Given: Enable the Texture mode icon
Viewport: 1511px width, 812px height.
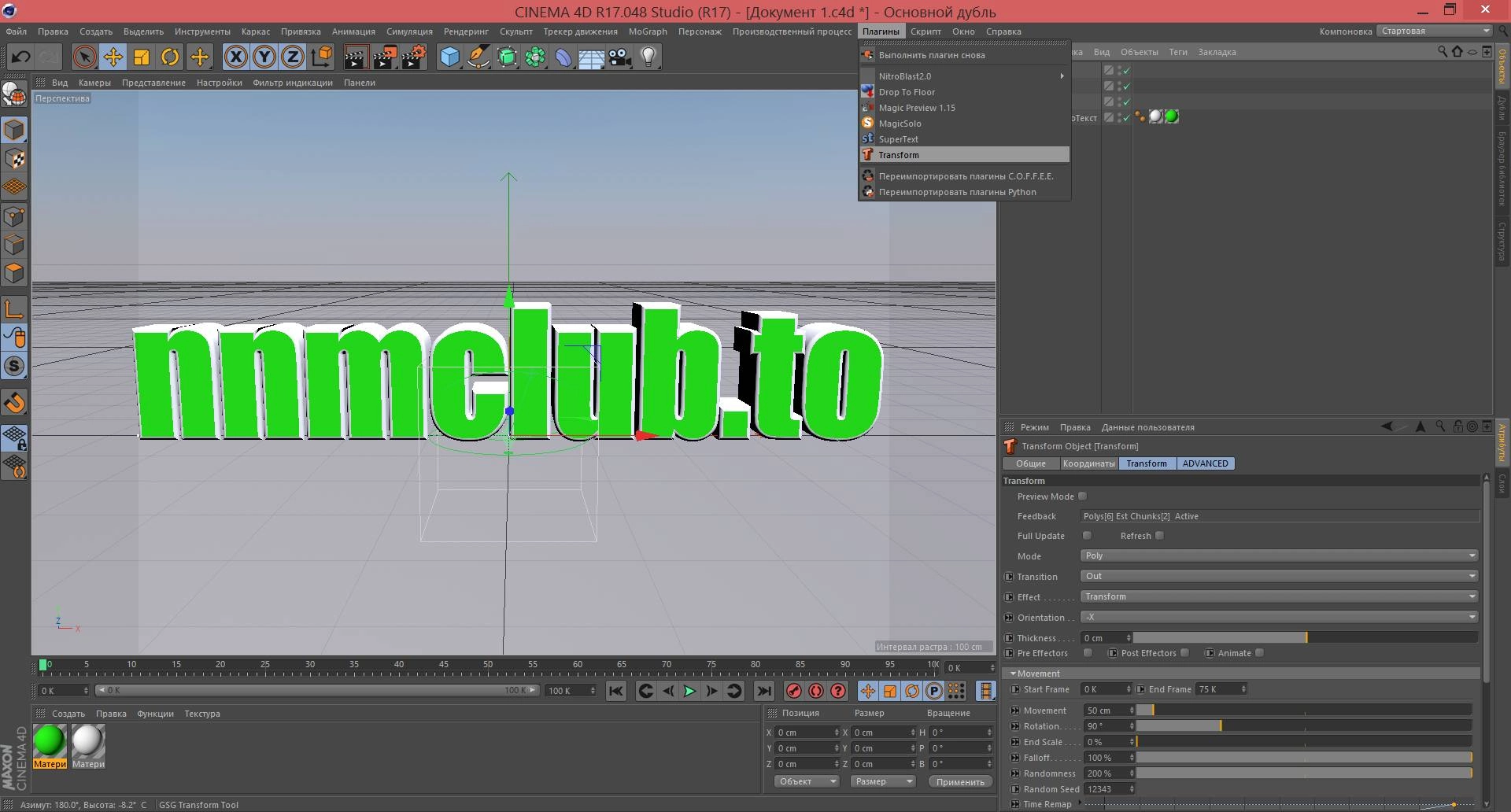Looking at the screenshot, I should click(15, 158).
